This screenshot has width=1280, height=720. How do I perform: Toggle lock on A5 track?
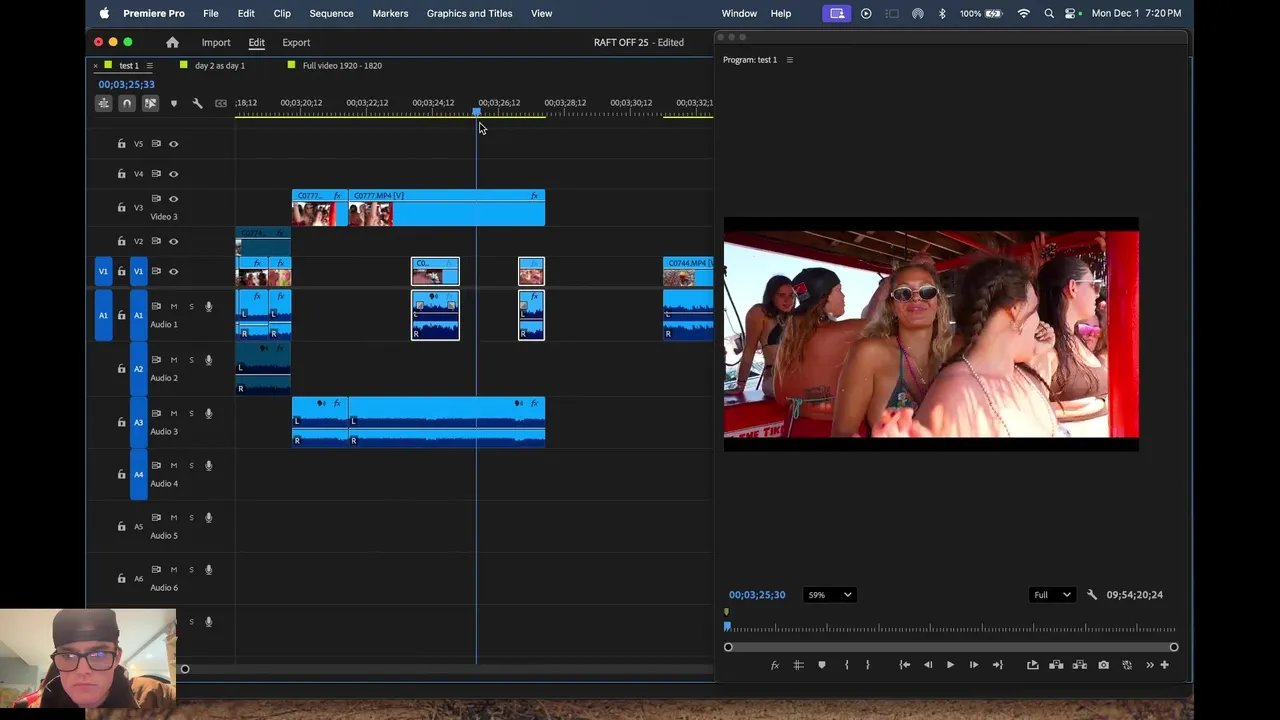122,526
